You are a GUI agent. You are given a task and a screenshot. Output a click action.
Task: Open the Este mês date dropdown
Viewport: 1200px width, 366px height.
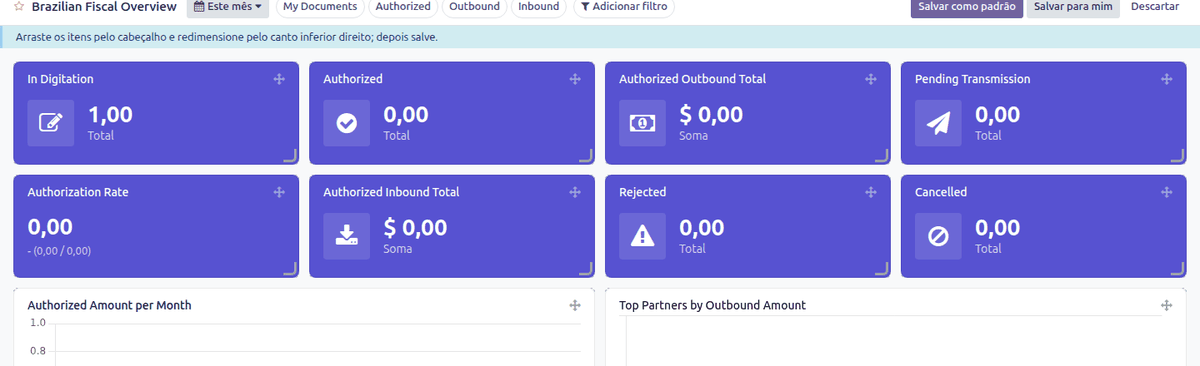(228, 7)
